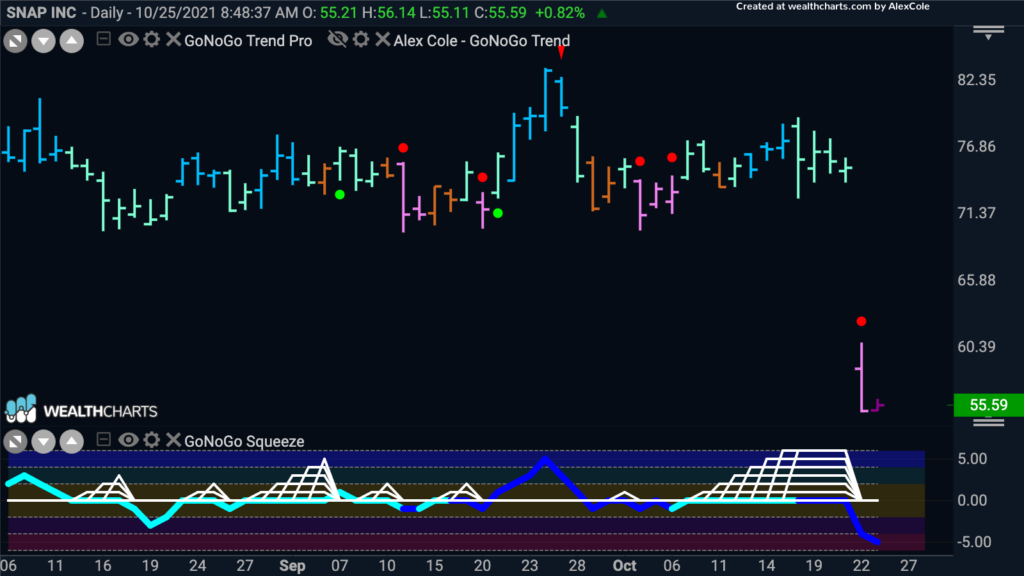Image resolution: width=1024 pixels, height=576 pixels.
Task: Click the Oct label on the date axis
Action: [624, 566]
